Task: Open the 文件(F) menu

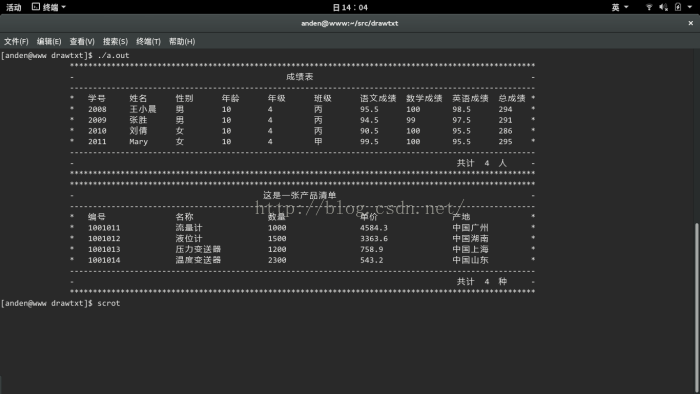Action: click(16, 41)
